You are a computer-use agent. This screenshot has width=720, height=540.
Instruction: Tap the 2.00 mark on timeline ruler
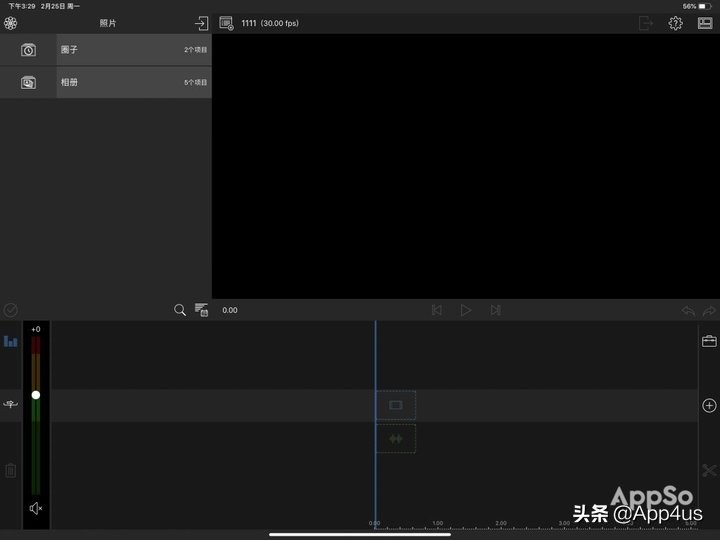coord(501,523)
